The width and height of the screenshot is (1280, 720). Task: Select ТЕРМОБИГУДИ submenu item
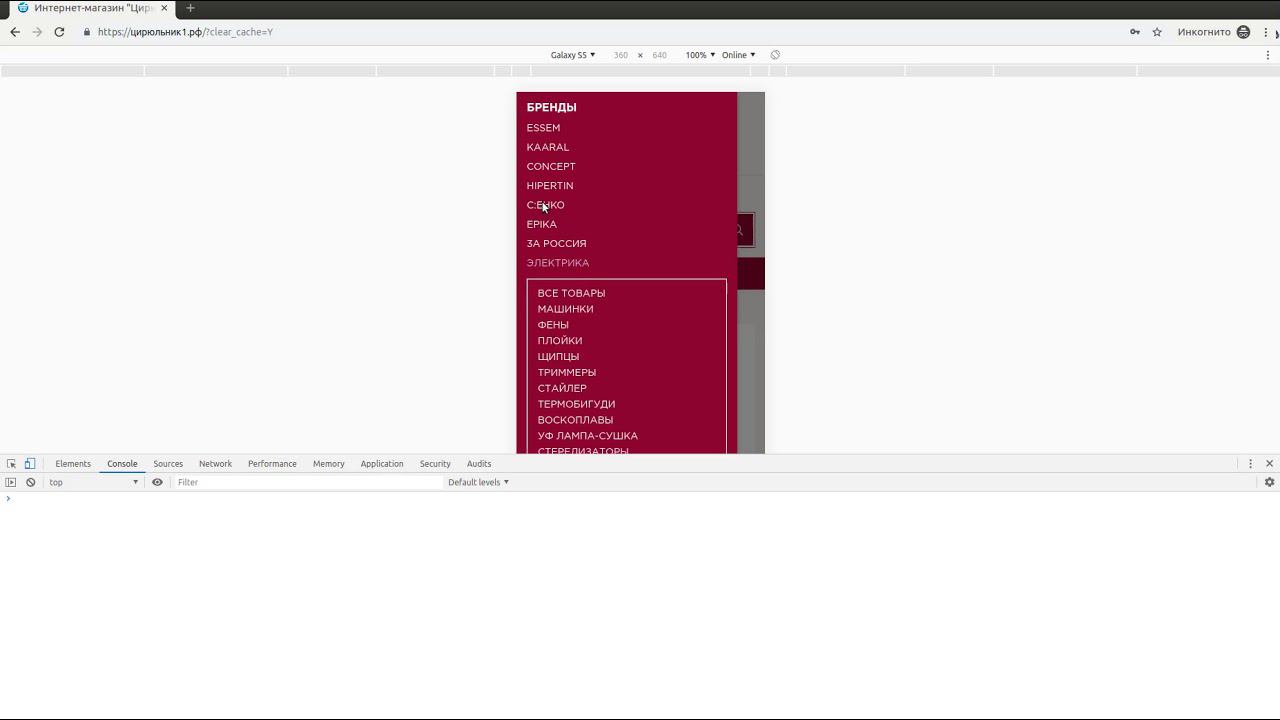point(576,404)
